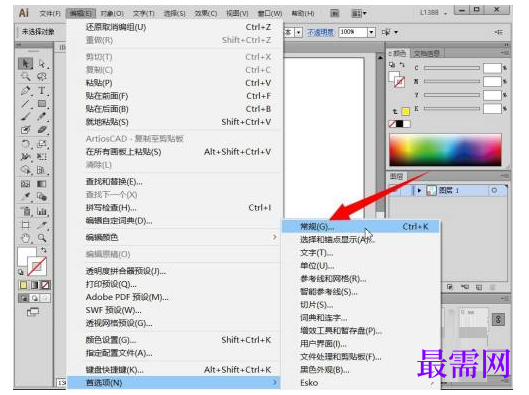Open the arrange documents dropdown in menu bar

[x=359, y=13]
